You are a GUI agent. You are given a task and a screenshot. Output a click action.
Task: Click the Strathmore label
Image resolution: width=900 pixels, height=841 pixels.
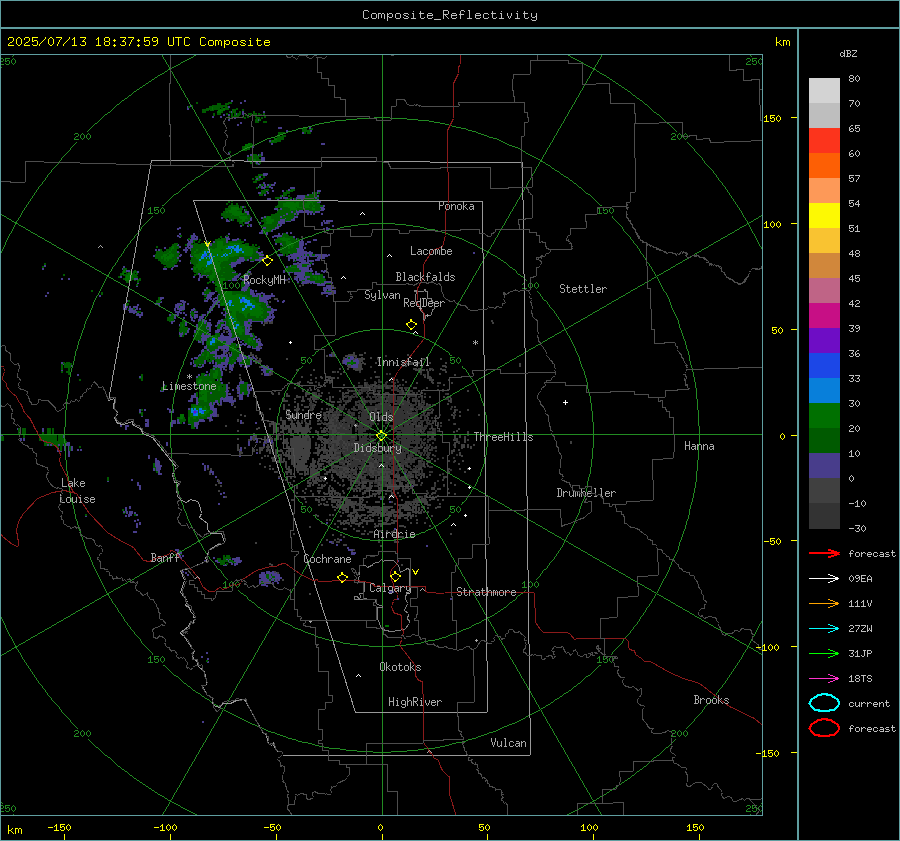coord(486,592)
